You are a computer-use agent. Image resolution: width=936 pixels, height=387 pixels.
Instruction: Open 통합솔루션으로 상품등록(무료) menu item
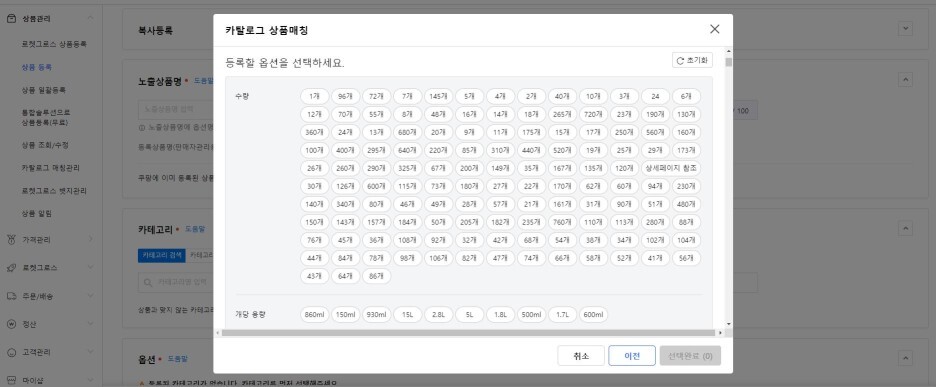[x=46, y=118]
